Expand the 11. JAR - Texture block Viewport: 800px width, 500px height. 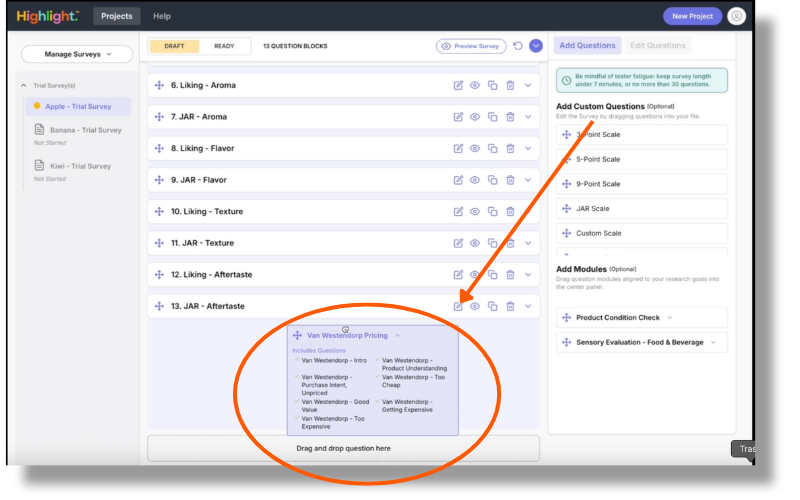point(528,243)
